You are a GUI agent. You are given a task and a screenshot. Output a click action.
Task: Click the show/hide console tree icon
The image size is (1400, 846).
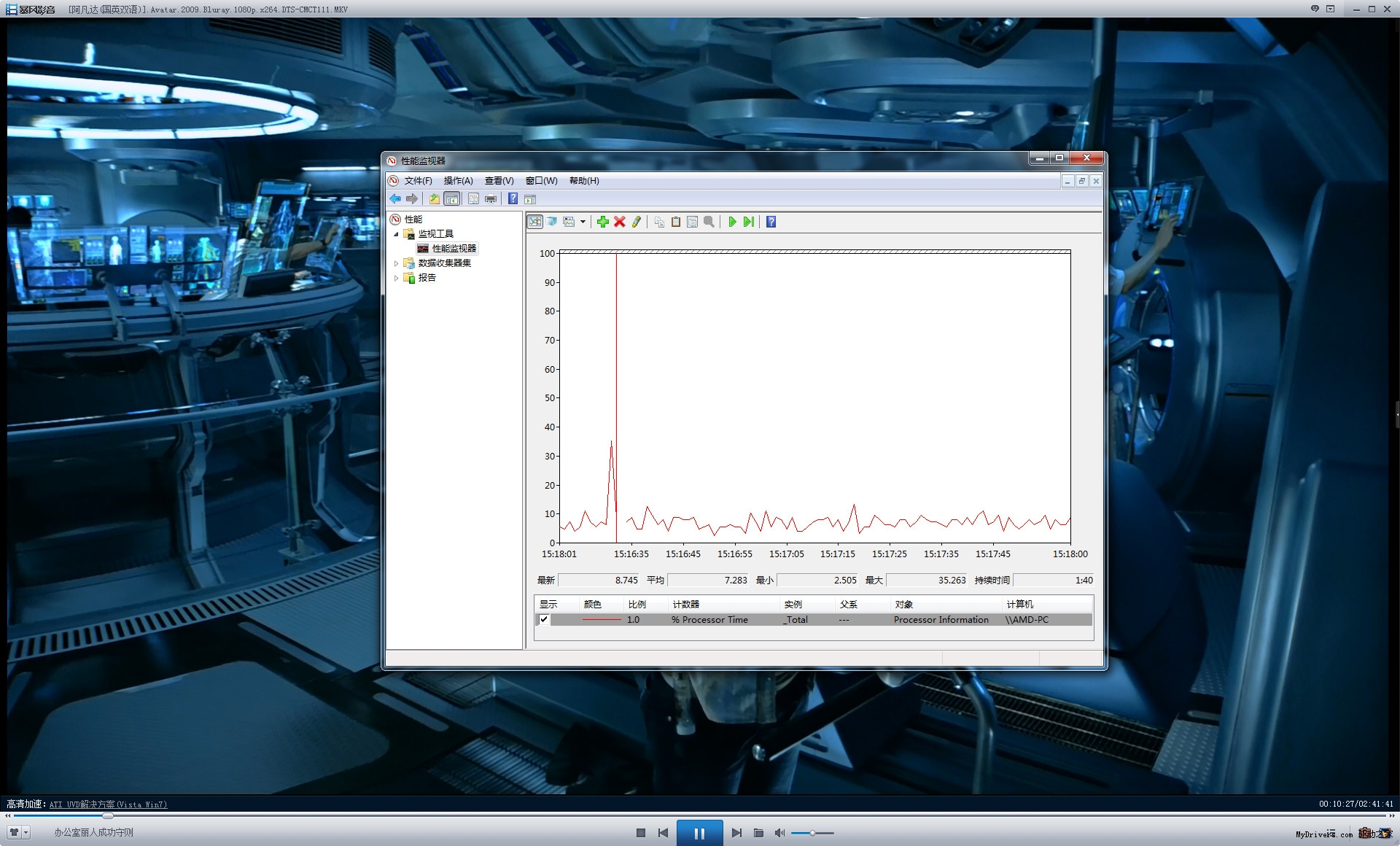click(452, 198)
